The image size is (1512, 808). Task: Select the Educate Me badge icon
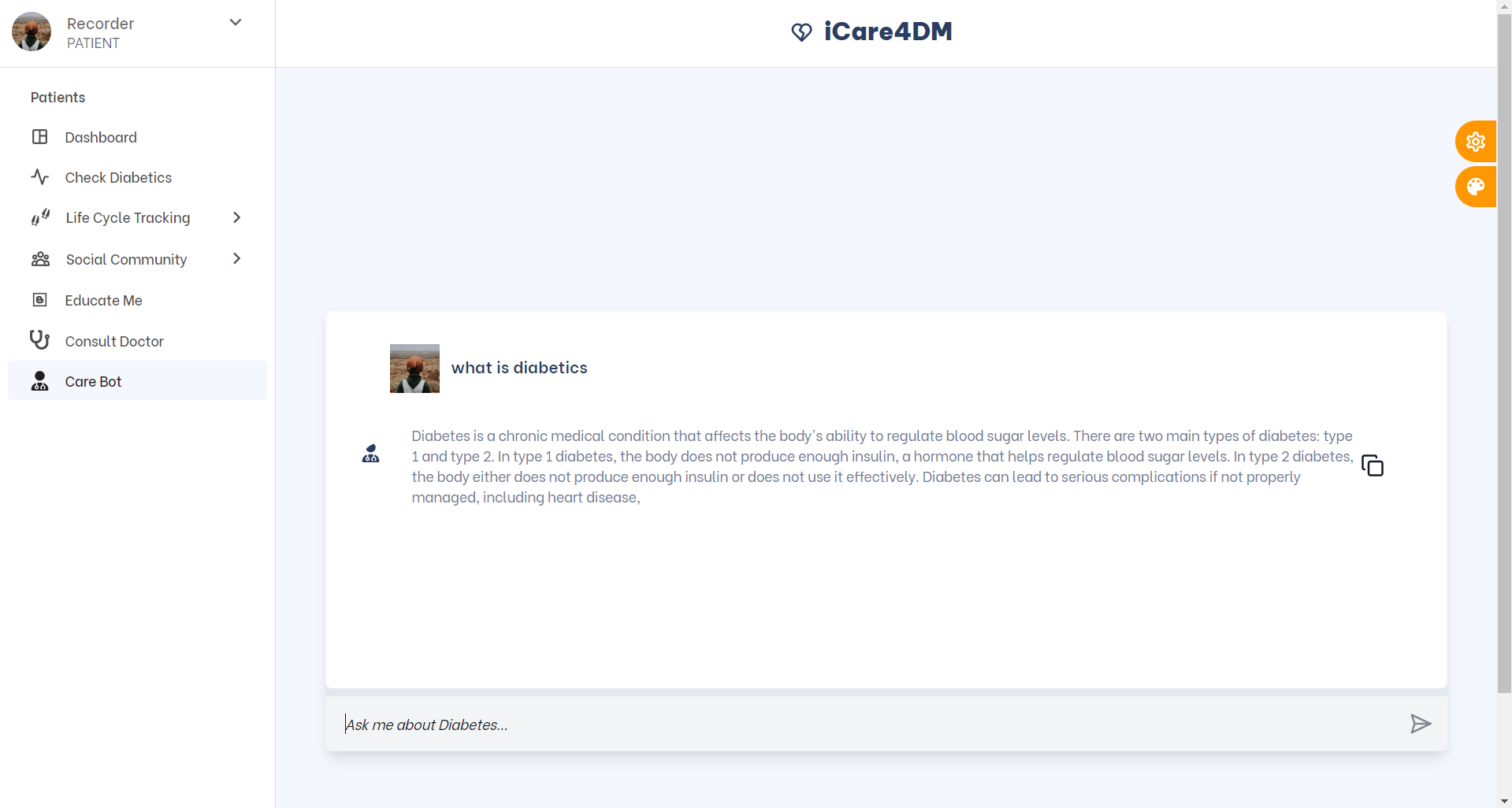tap(40, 299)
